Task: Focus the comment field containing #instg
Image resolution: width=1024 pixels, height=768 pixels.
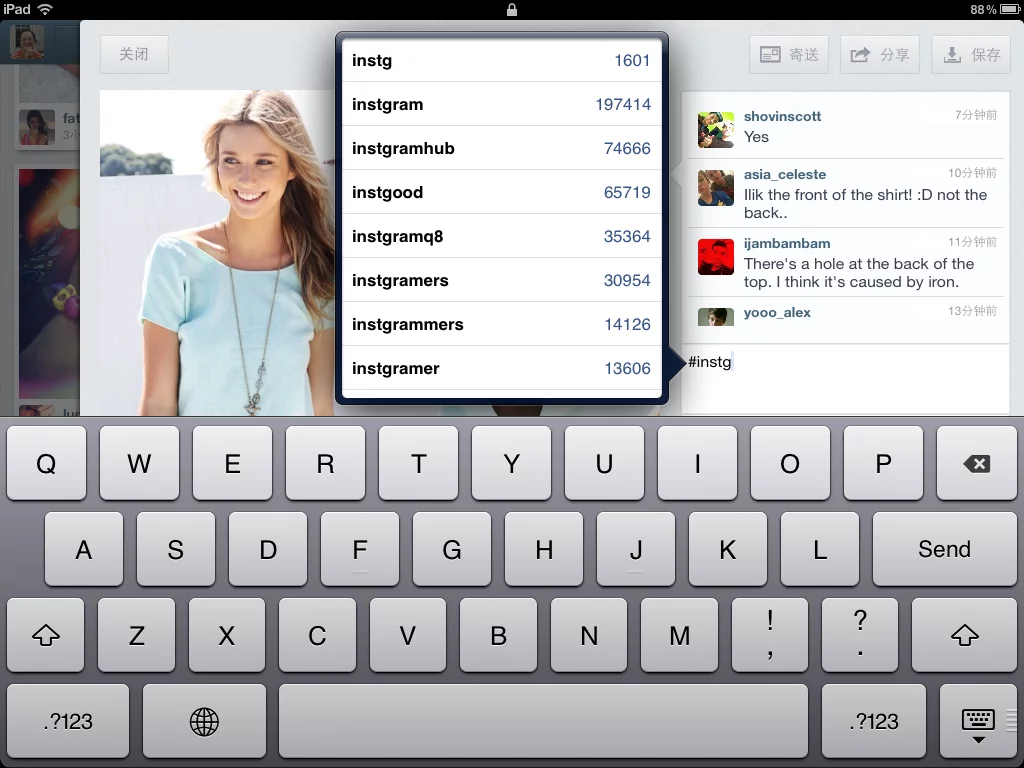Action: point(846,379)
